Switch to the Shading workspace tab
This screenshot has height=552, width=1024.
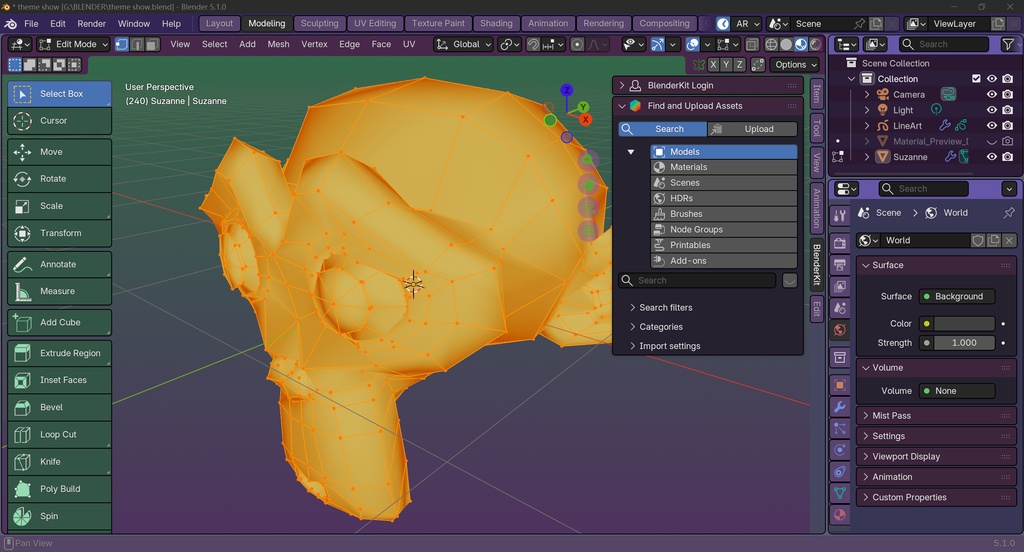[x=496, y=24]
